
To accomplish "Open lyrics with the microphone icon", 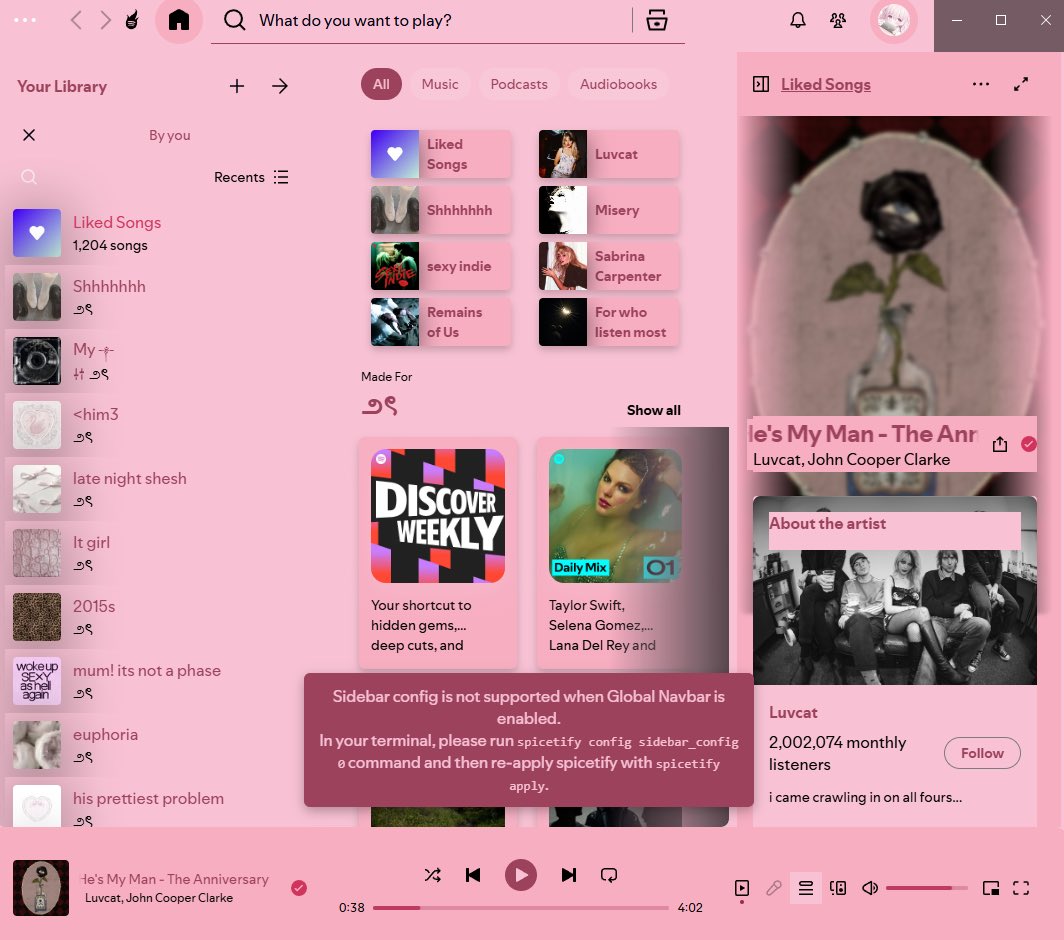I will pyautogui.click(x=774, y=887).
